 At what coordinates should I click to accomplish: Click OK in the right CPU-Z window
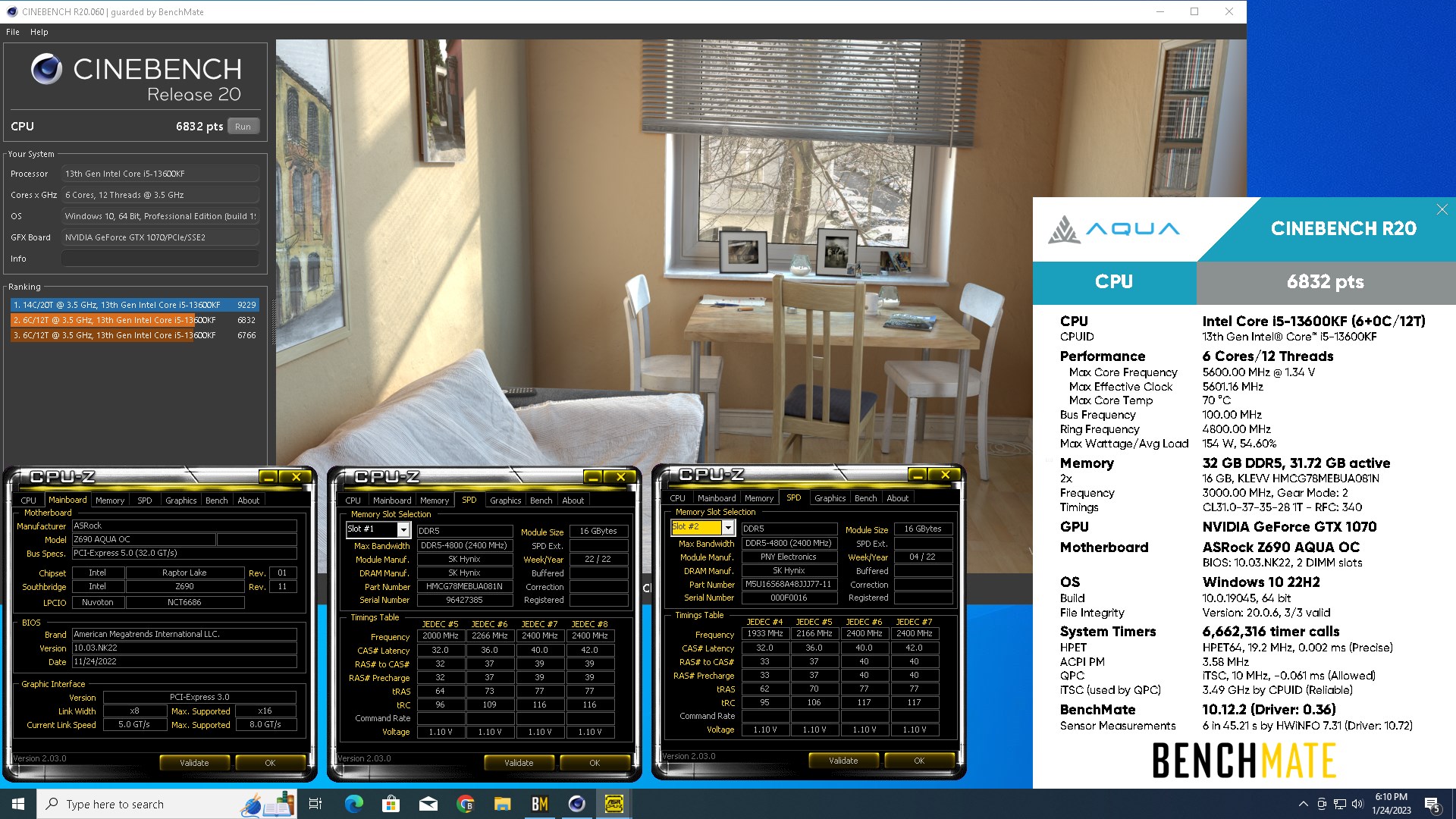(x=919, y=761)
